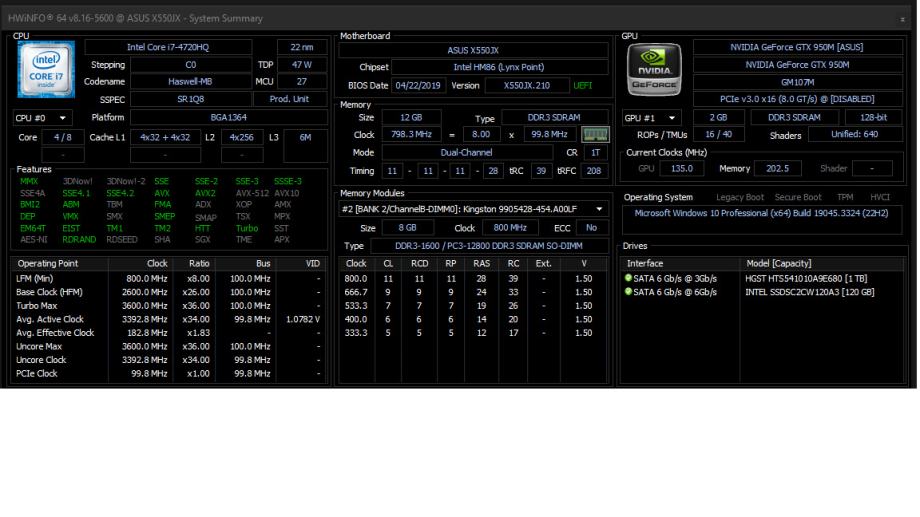Click the 333.3 memory timing row
The image size is (920, 517).
(x=473, y=333)
